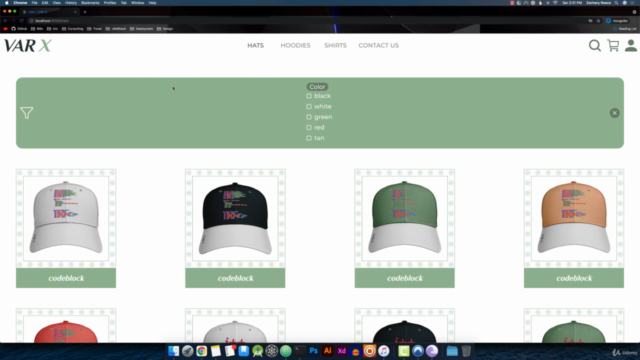Screen dimensions: 640x360
Task: Click the Spotlight search menu bar icon
Action: coord(616,3)
